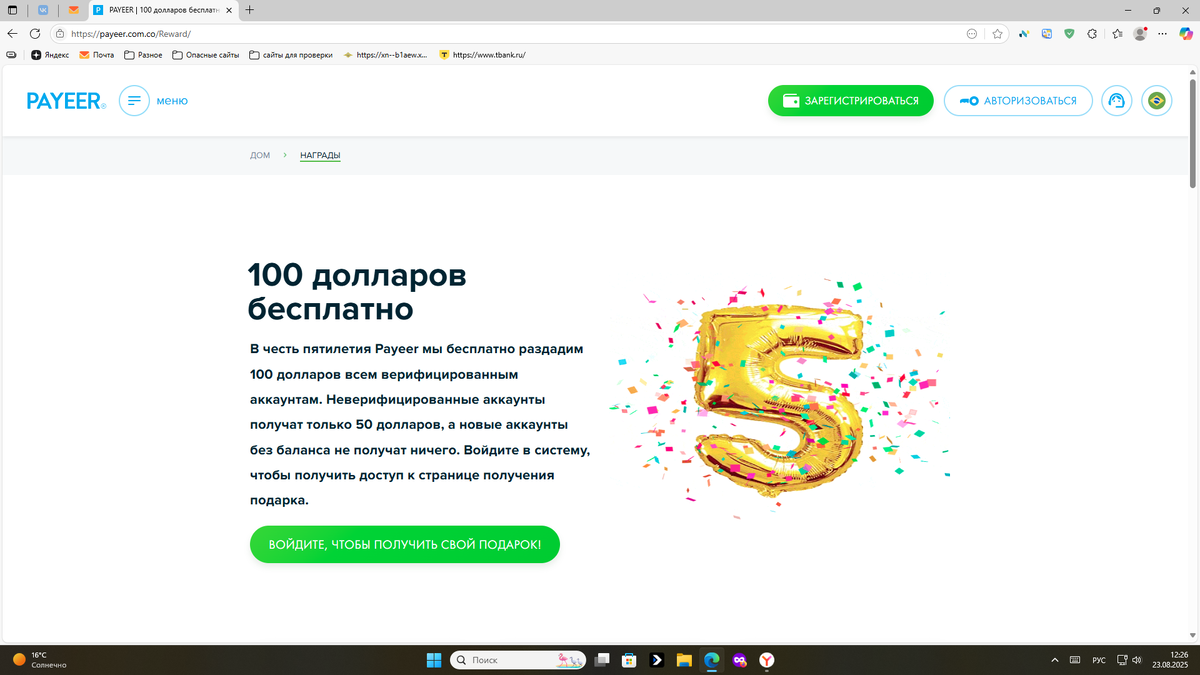
Task: Open a new tab with the plus button
Action: [x=250, y=10]
